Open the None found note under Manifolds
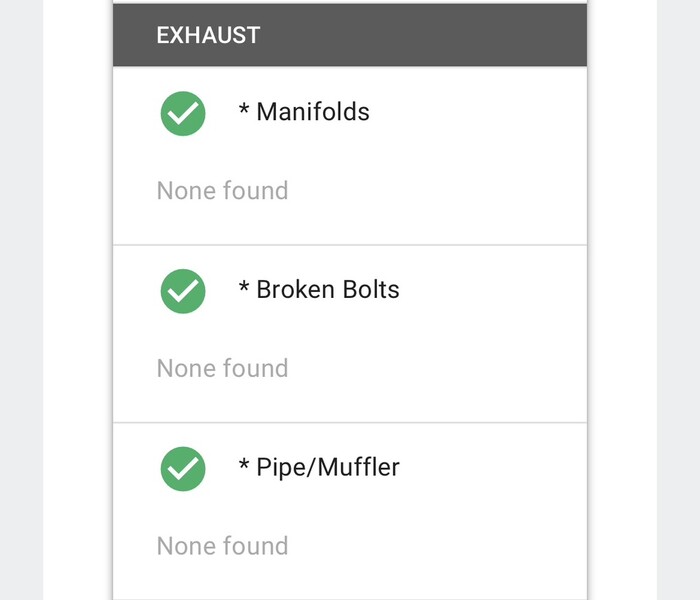This screenshot has height=600, width=700. (x=222, y=190)
